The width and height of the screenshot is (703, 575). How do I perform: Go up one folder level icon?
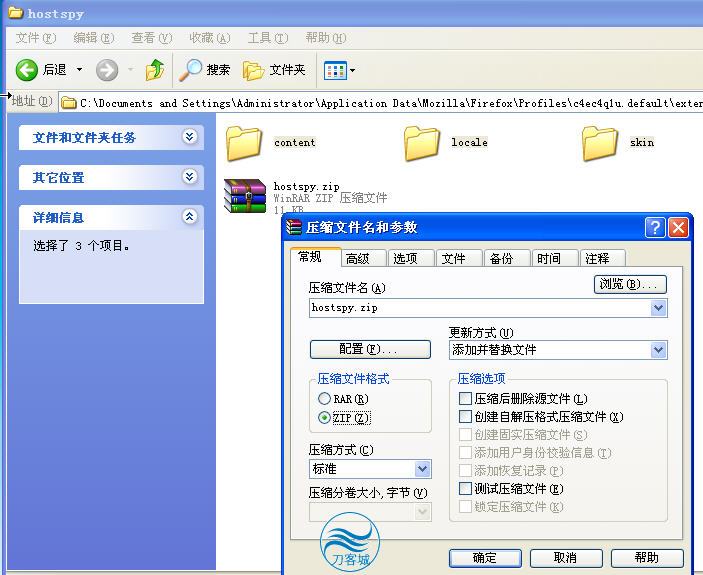pos(155,70)
